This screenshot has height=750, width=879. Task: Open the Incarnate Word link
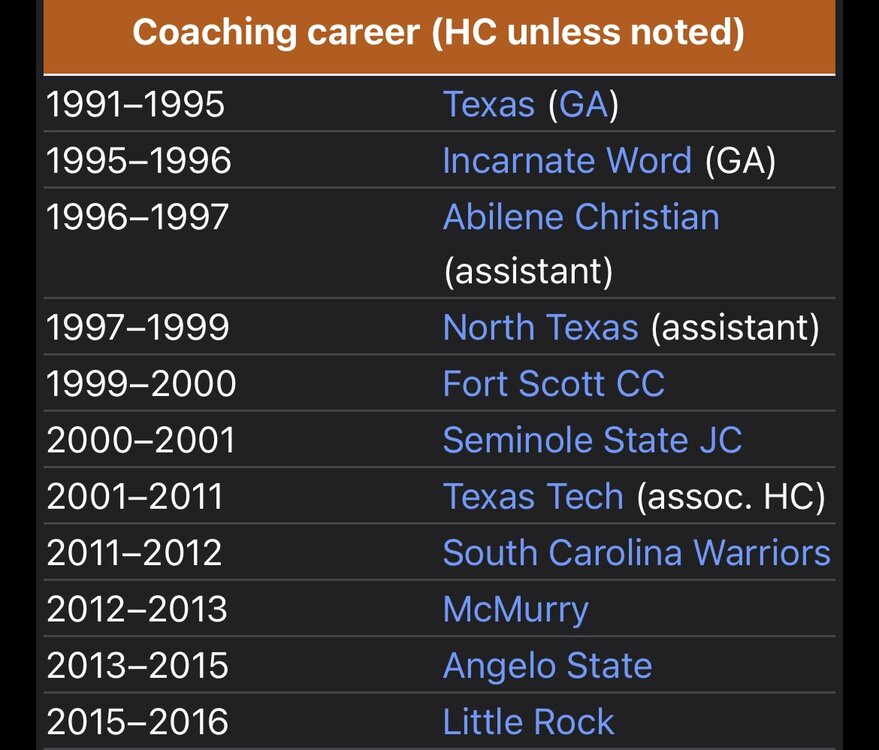[x=567, y=161]
